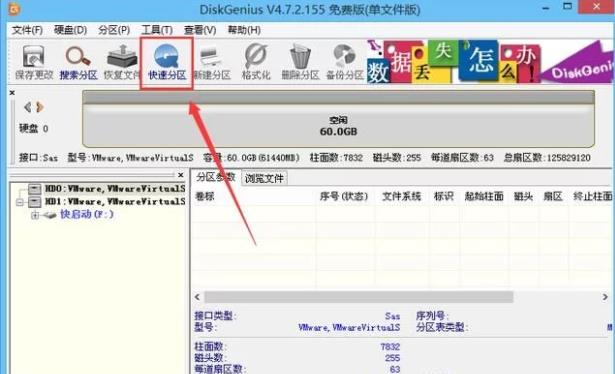This screenshot has width=615, height=374.
Task: Click Delete Partition (删除分区) trash icon
Action: (300, 62)
